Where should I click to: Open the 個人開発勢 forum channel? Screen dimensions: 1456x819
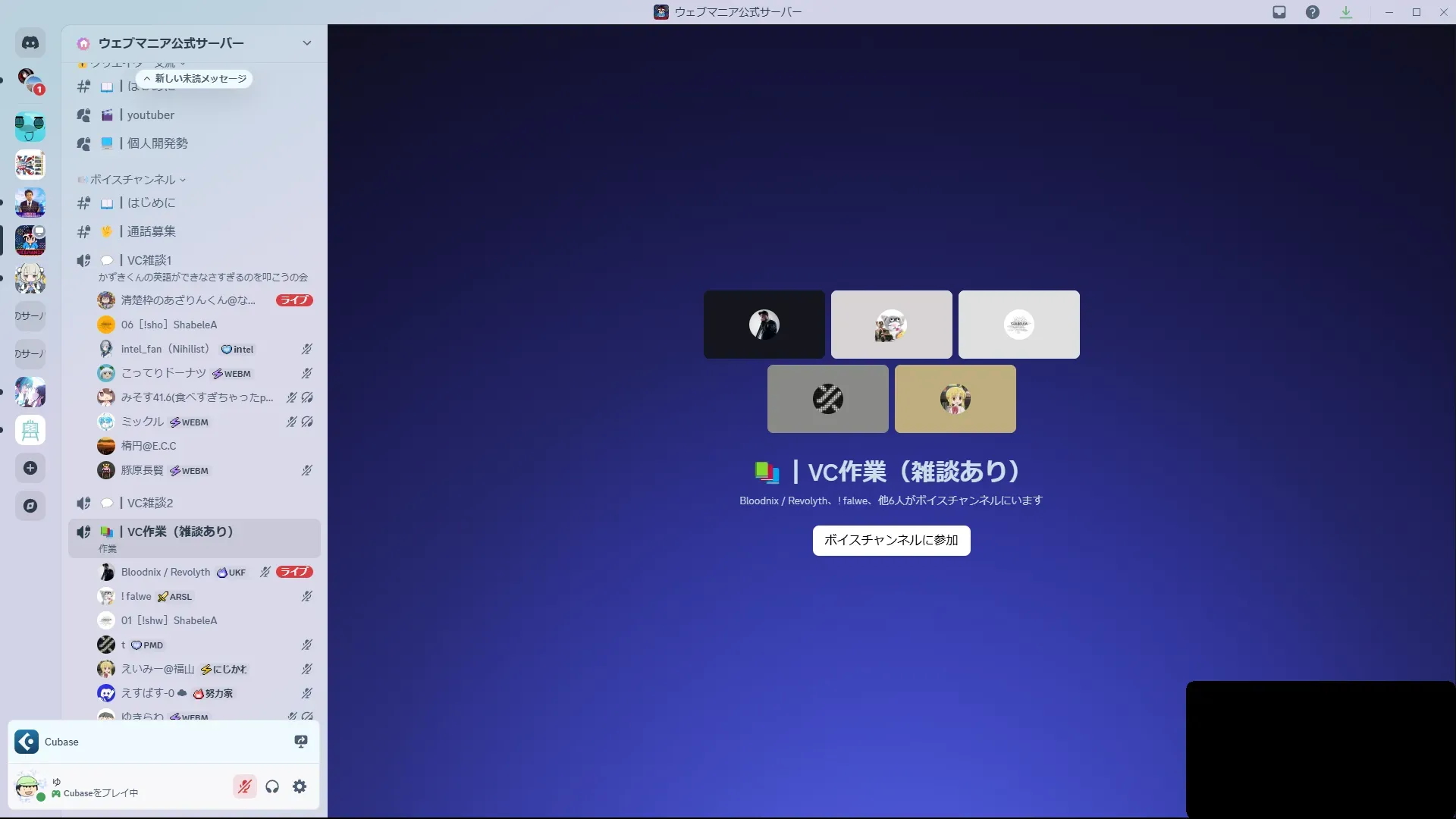(x=157, y=143)
